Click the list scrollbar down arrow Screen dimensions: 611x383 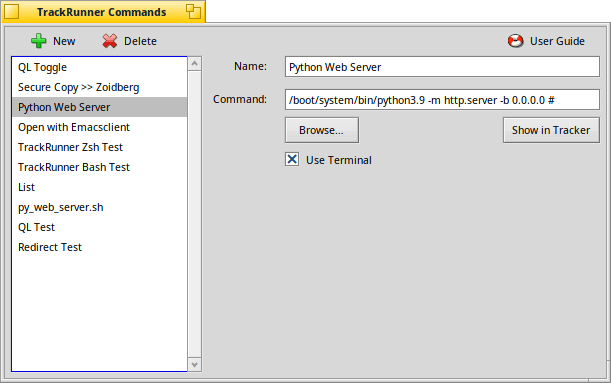pyautogui.click(x=194, y=365)
